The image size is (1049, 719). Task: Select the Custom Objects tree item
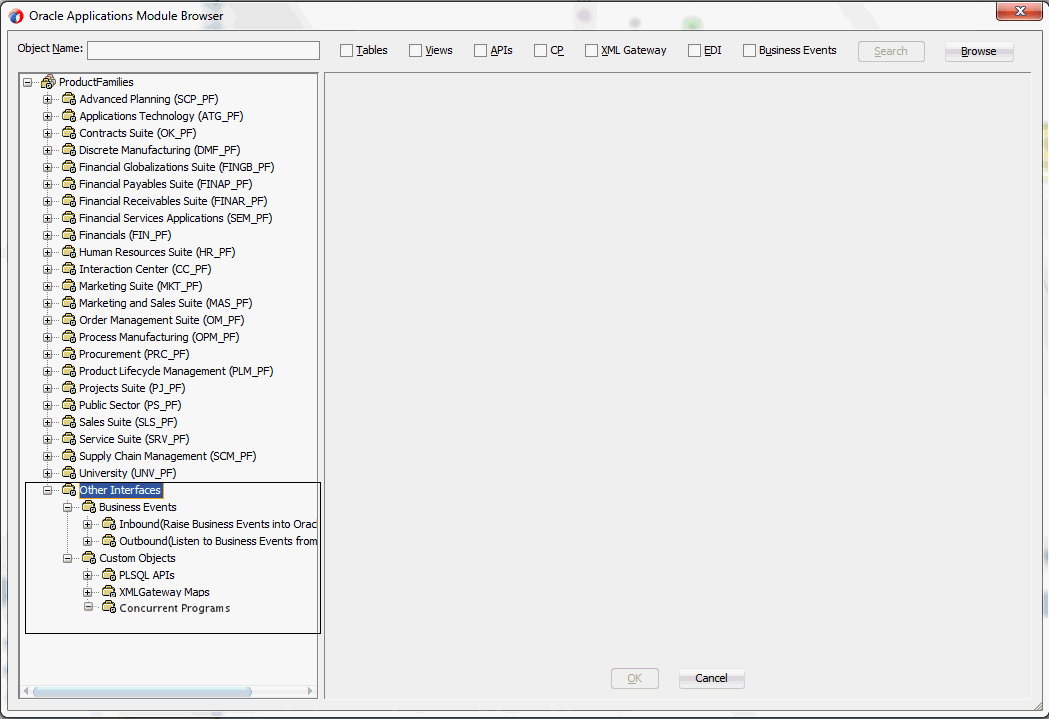(137, 558)
